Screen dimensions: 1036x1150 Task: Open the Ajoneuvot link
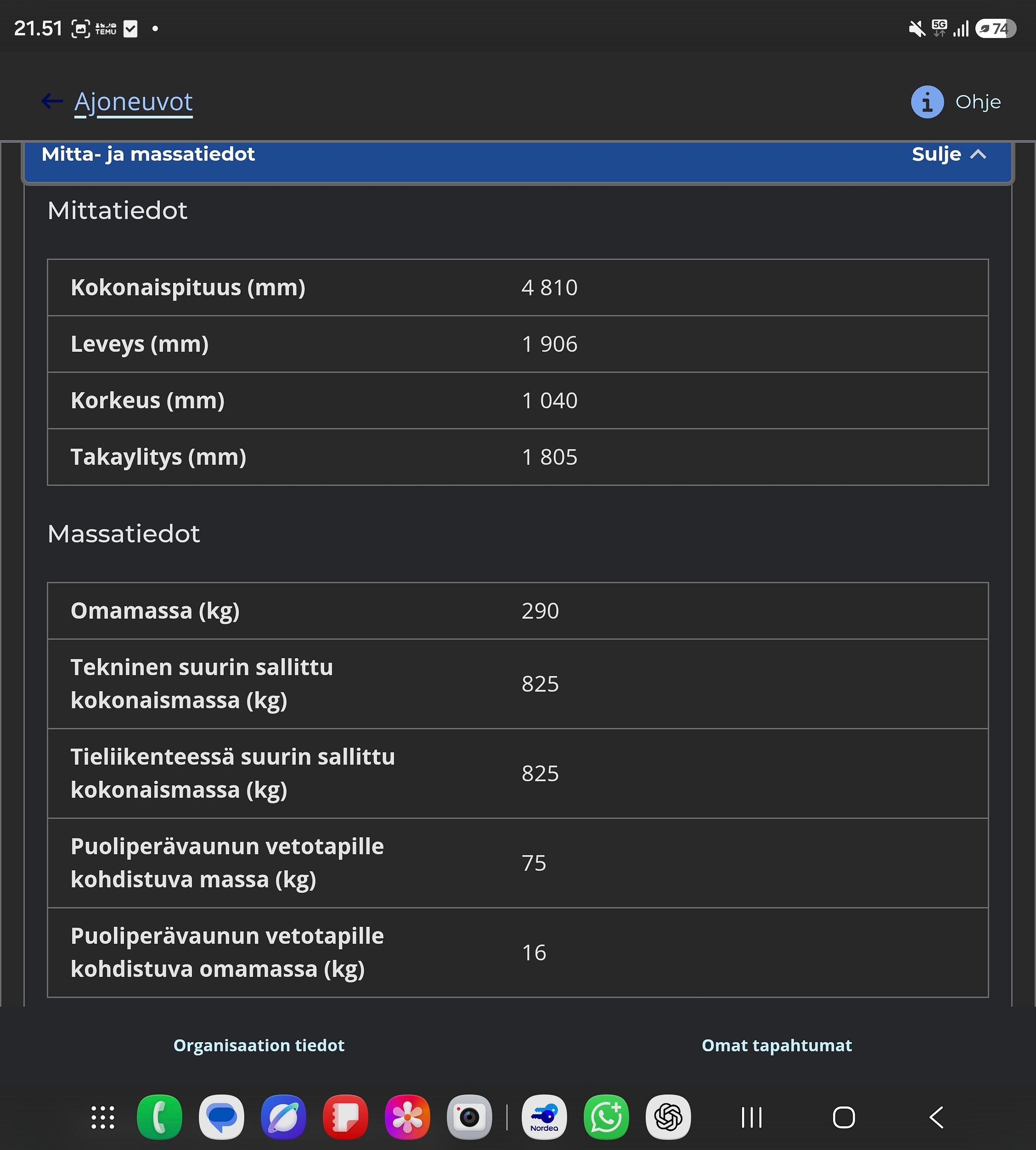coord(133,103)
